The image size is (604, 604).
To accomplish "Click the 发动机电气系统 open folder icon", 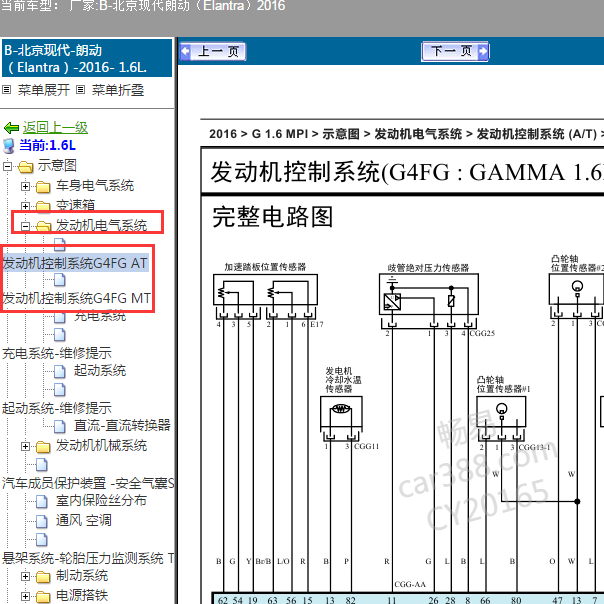I will (44, 226).
